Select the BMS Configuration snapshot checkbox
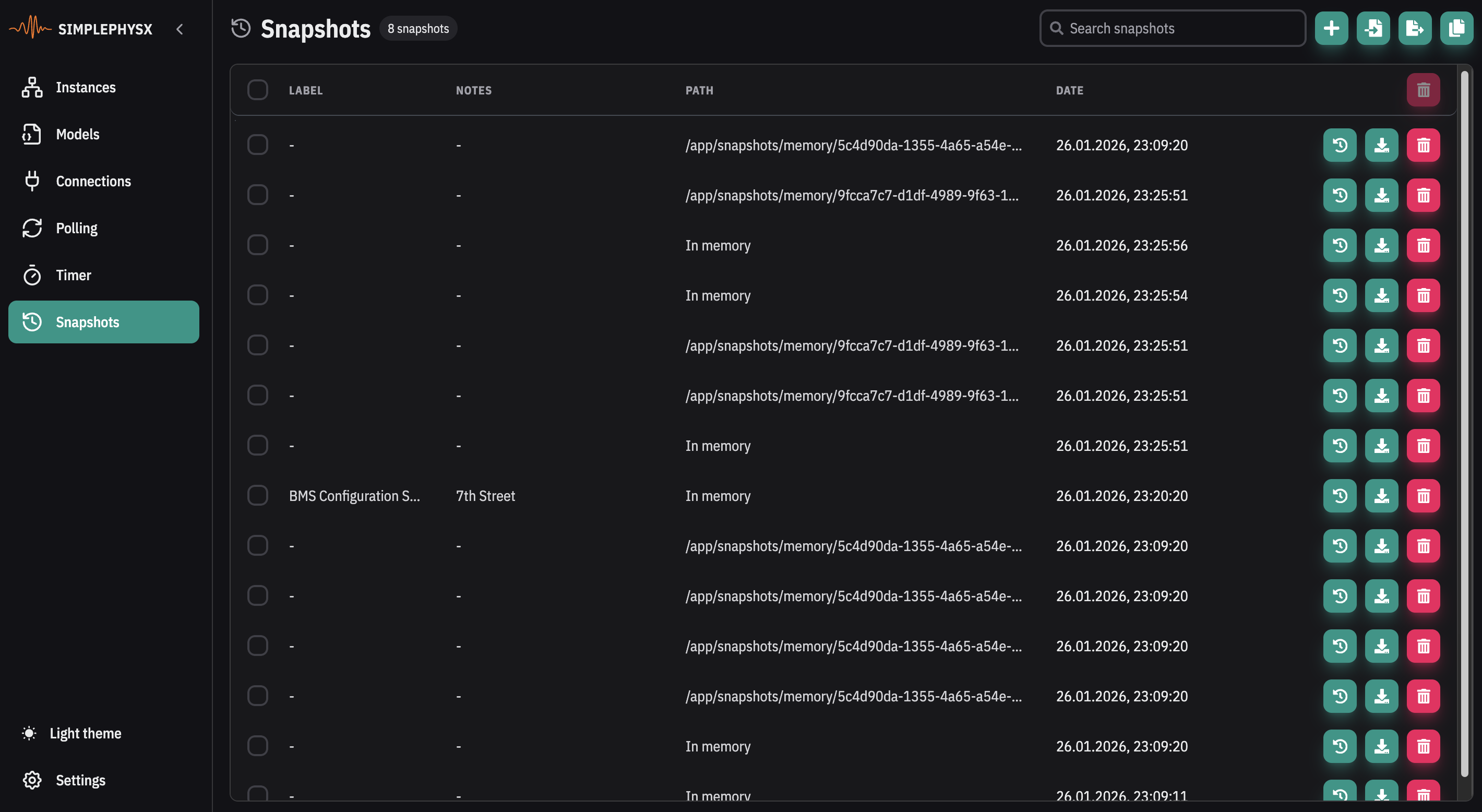This screenshot has width=1482, height=812. [x=257, y=495]
